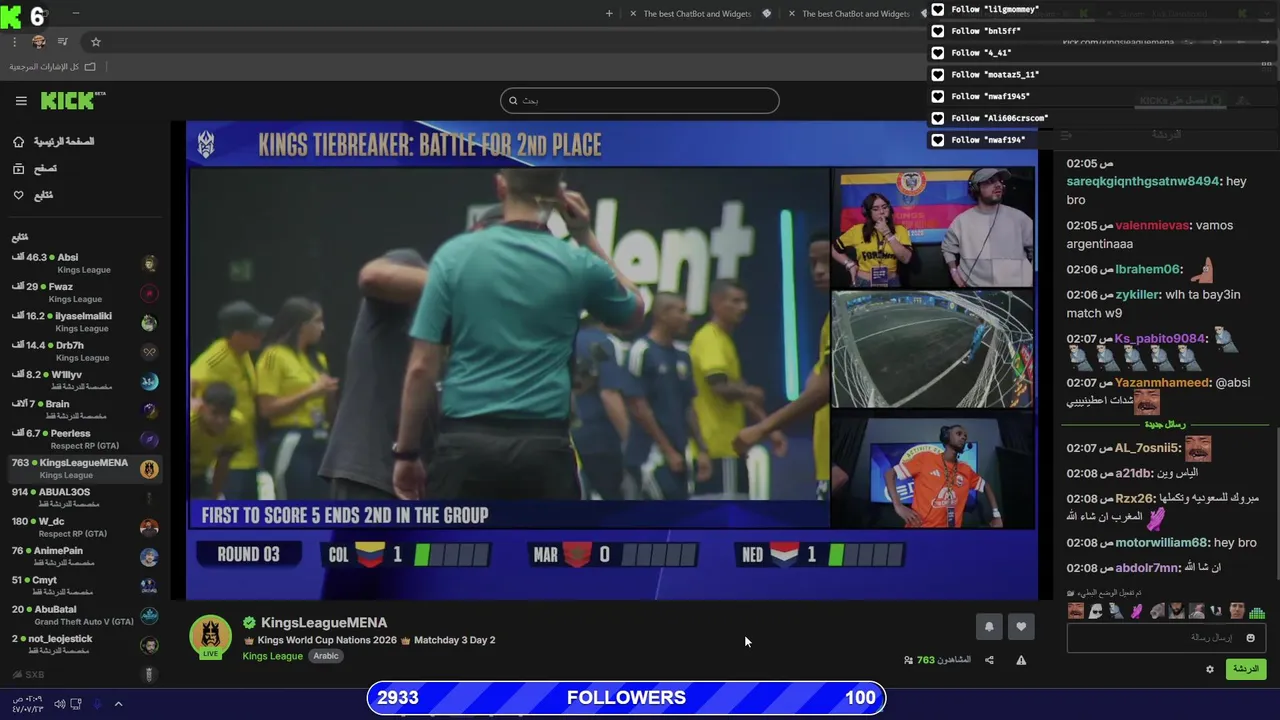Image resolution: width=1280 pixels, height=720 pixels.
Task: Click the chat message input field
Action: pos(1166,638)
